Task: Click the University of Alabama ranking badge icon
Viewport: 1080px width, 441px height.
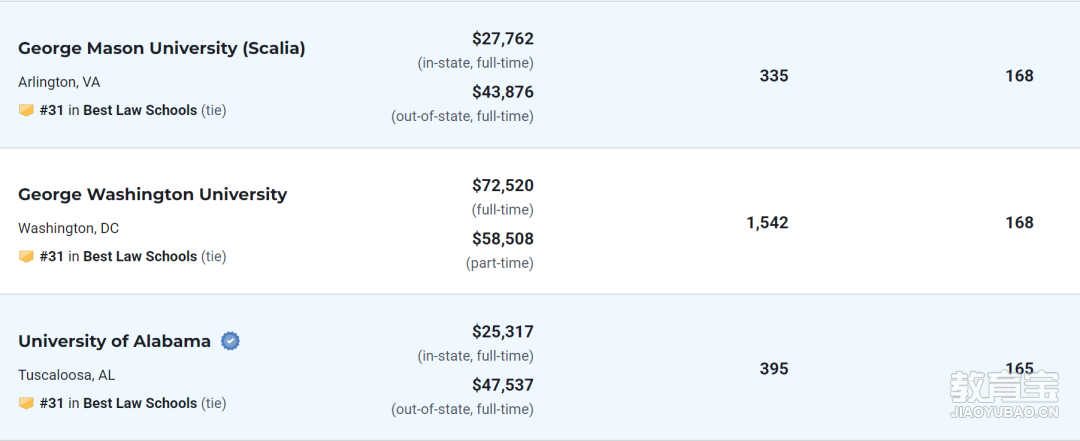Action: coord(26,403)
